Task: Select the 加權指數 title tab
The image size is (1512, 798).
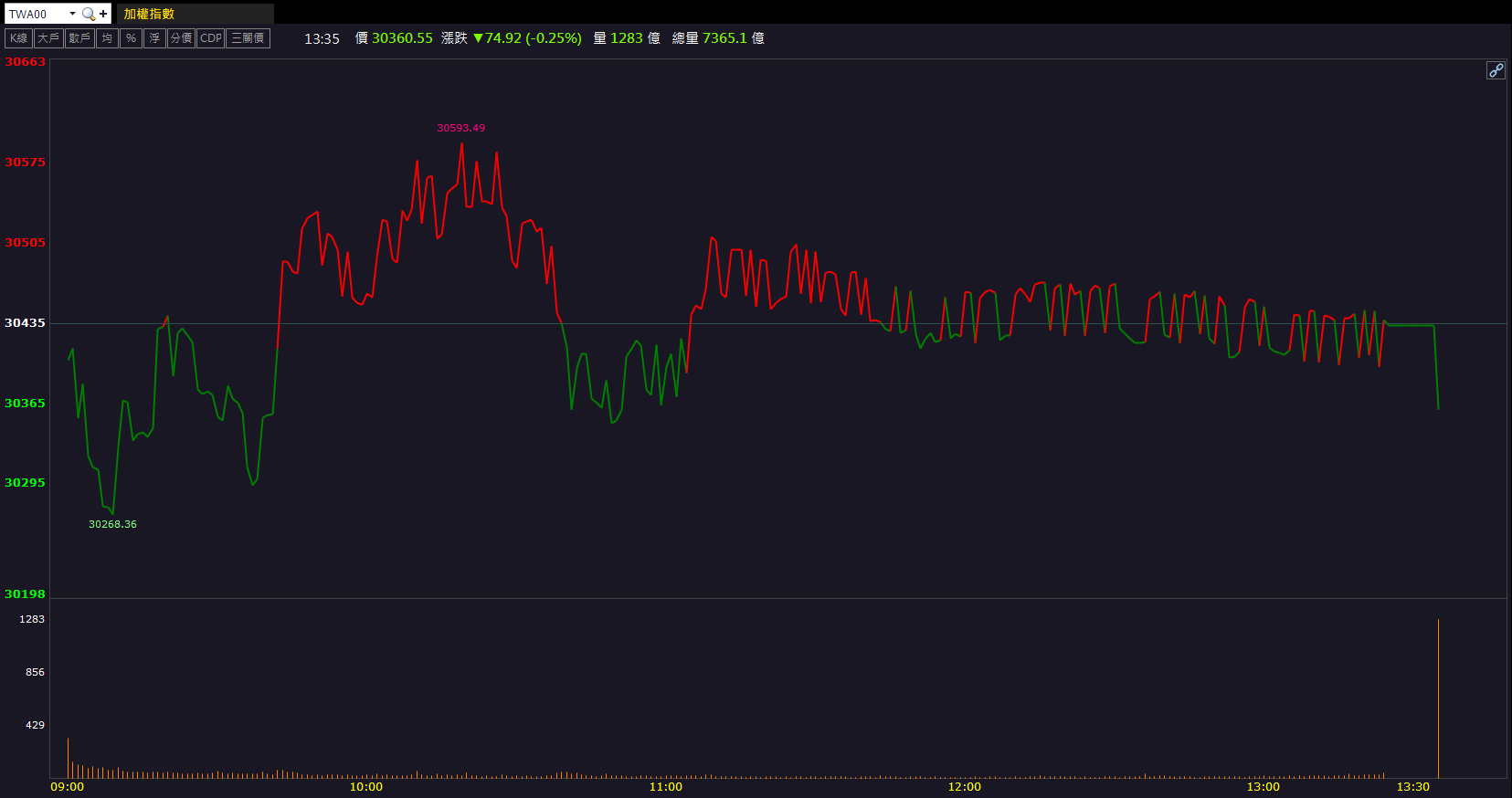Action: [149, 14]
